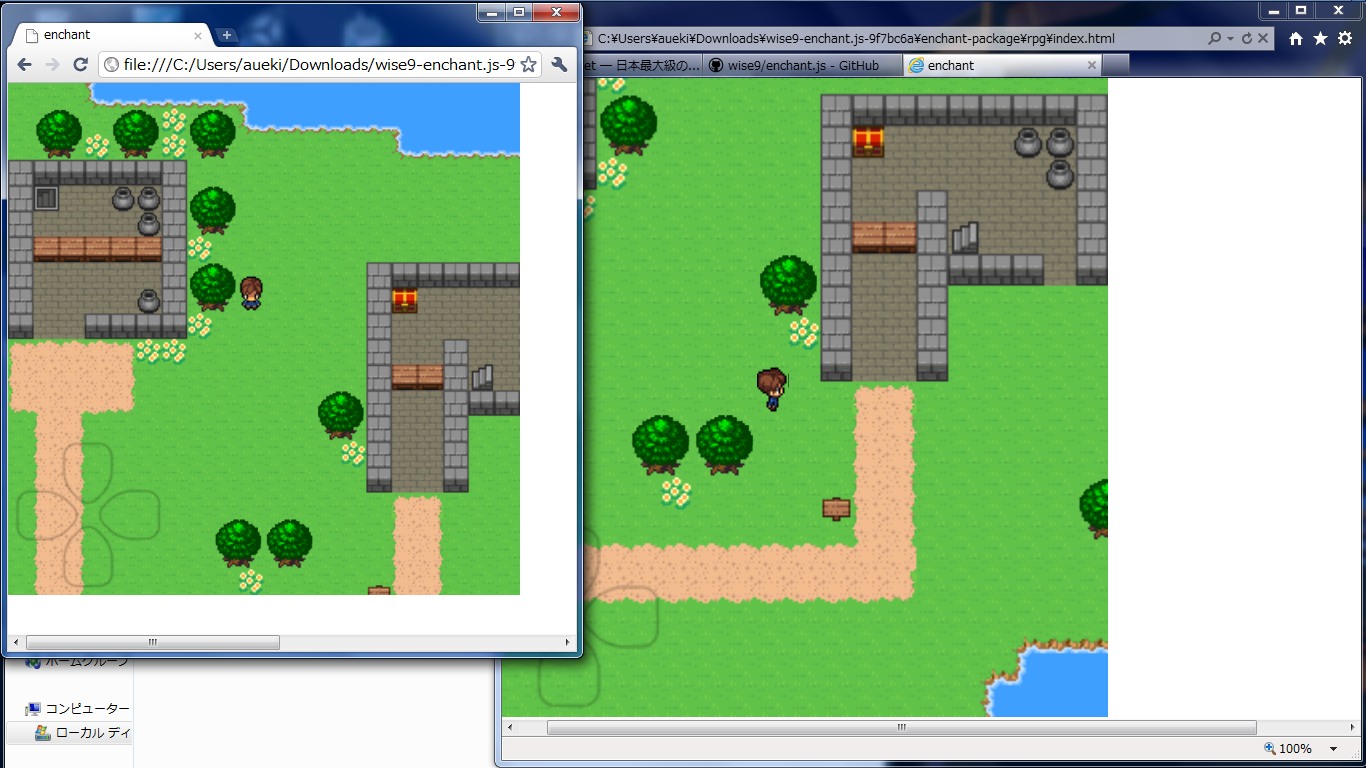Click Chrome's forward arrow button
This screenshot has width=1366, height=768.
[x=52, y=65]
